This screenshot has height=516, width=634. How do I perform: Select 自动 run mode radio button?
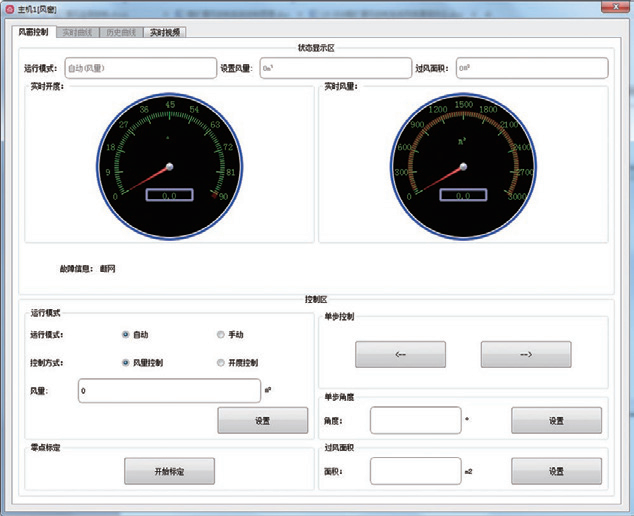126,335
